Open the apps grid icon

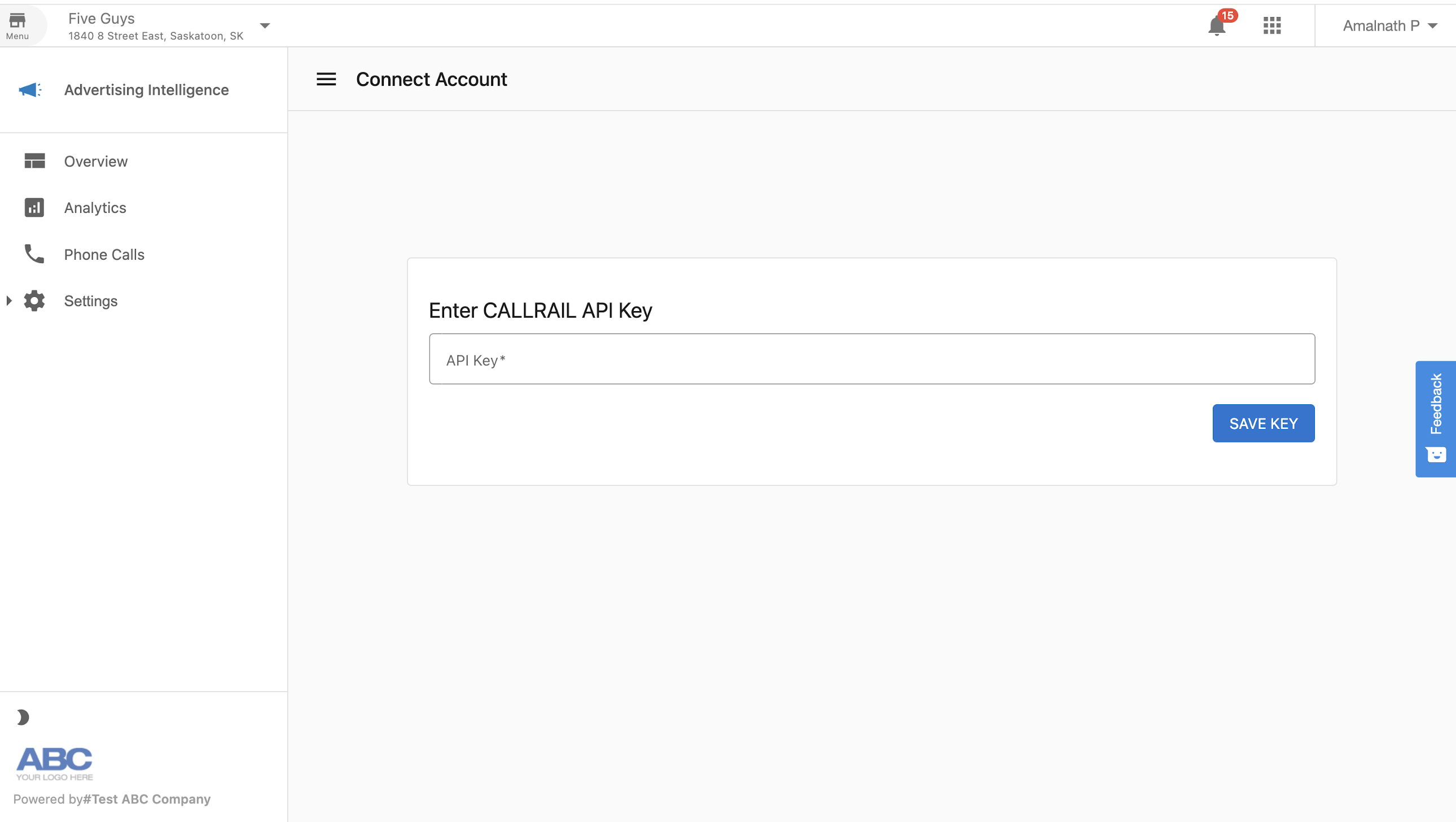tap(1271, 26)
